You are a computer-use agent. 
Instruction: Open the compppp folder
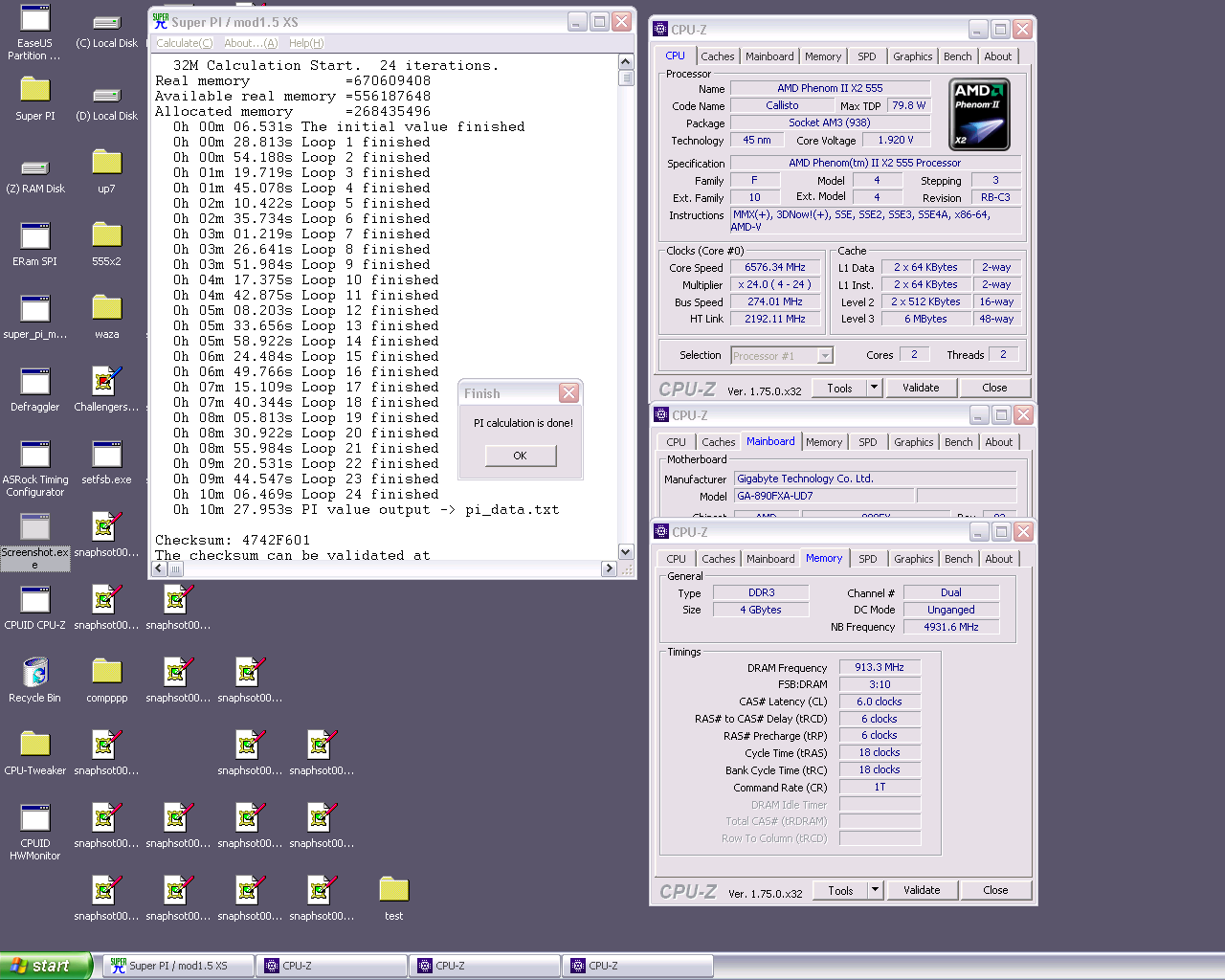106,681
